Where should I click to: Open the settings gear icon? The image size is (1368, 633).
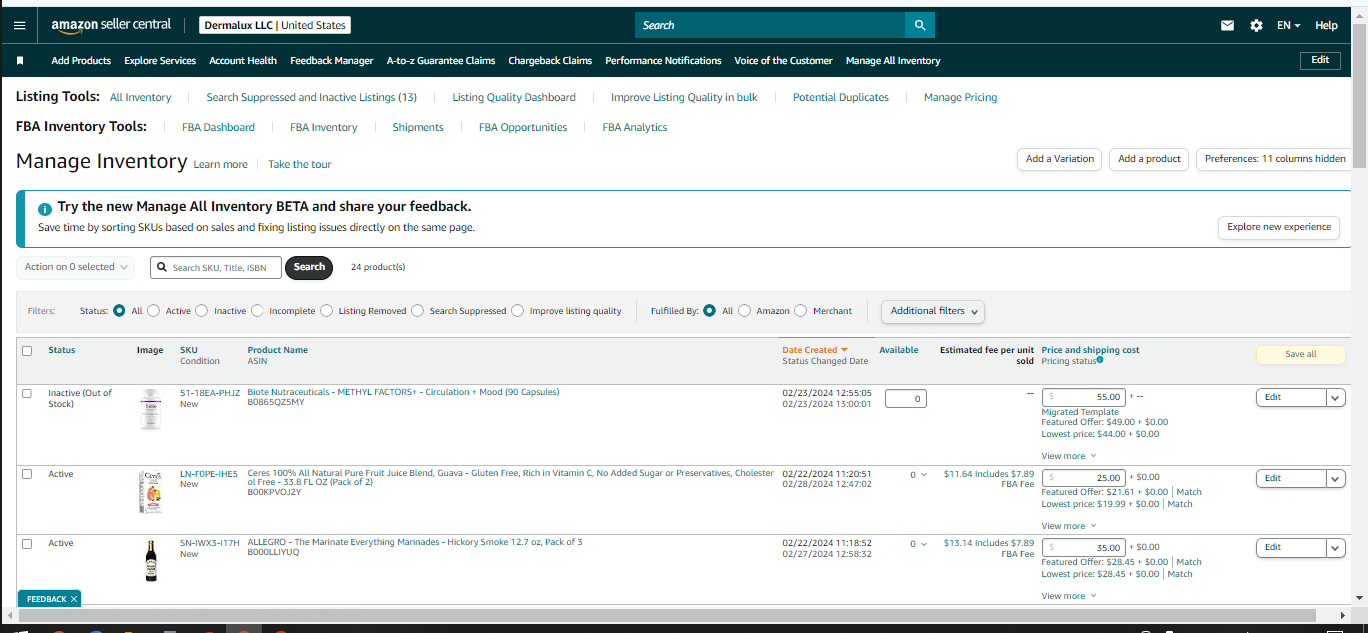click(1256, 26)
